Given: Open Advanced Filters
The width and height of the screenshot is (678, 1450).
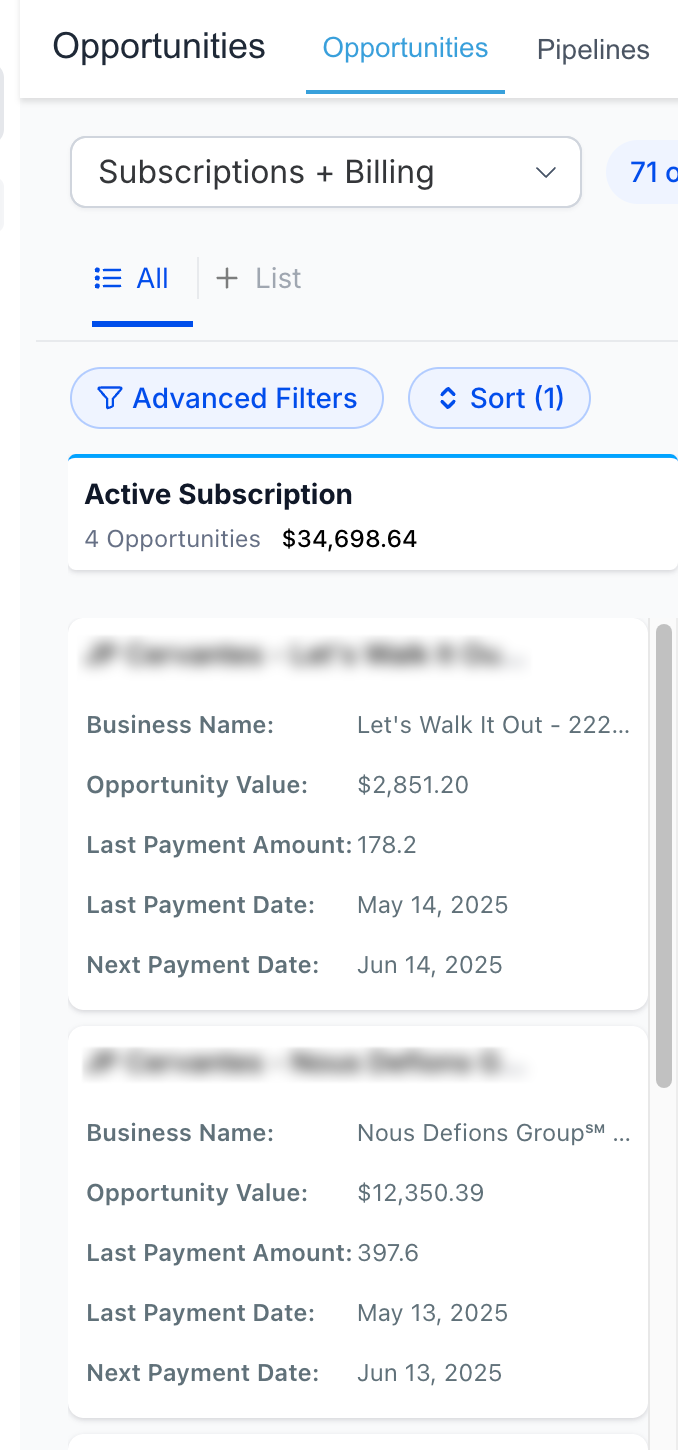Looking at the screenshot, I should click(227, 398).
